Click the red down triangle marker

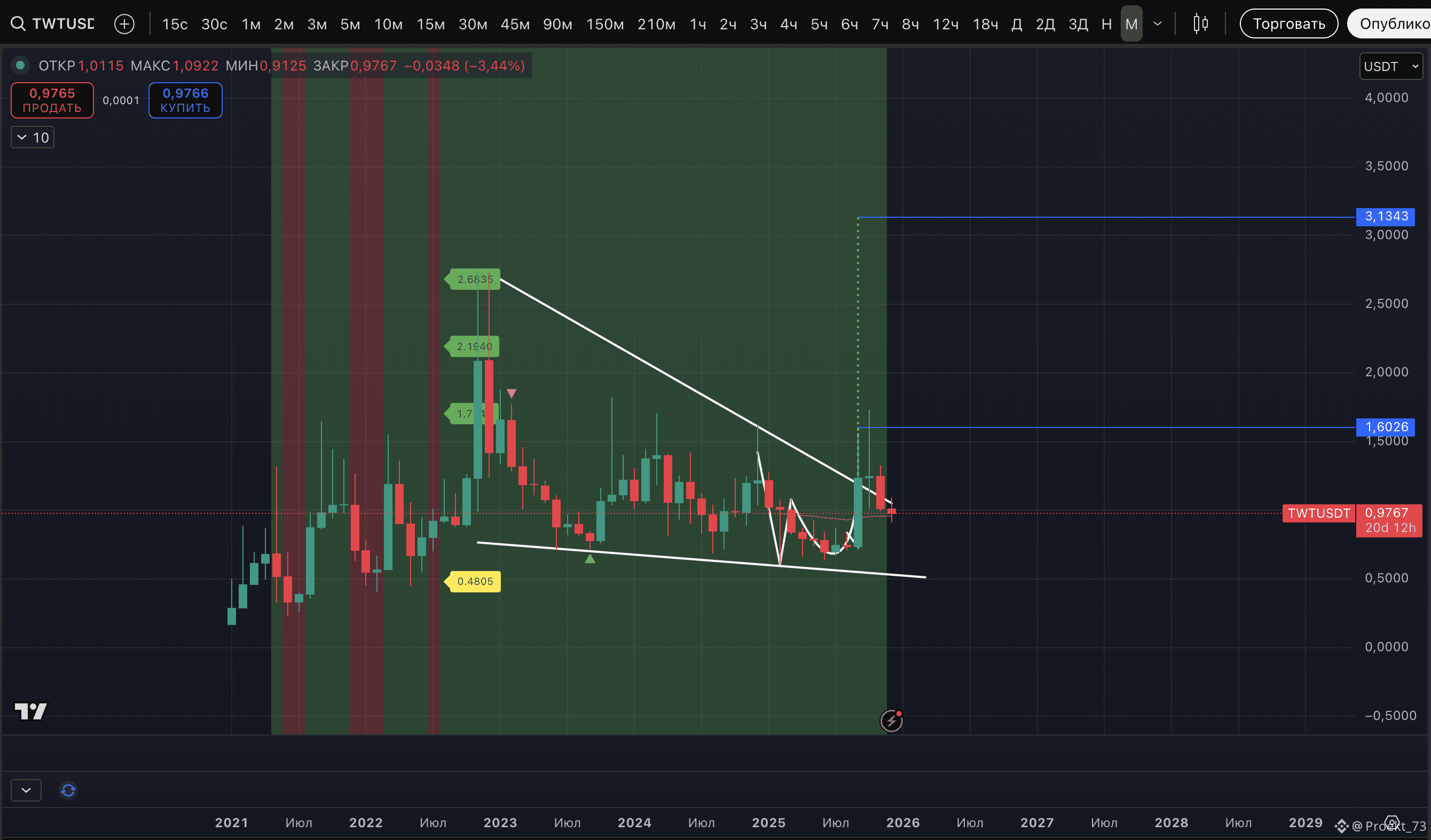point(512,393)
